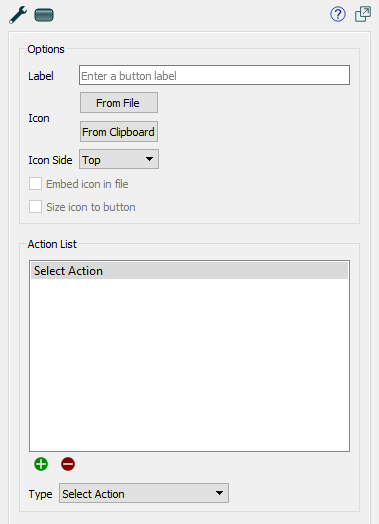This screenshot has height=524, width=379.
Task: Remove action with red minus icon
Action: [x=68, y=464]
